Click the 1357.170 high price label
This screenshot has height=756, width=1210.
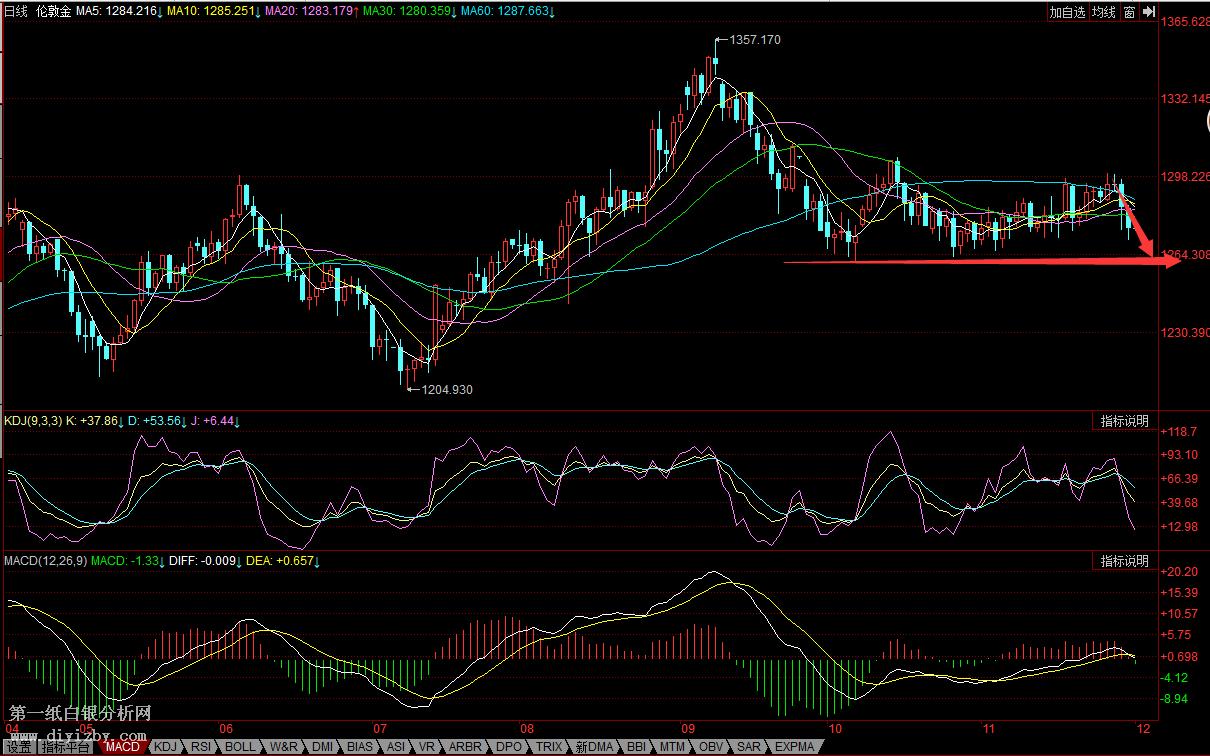click(x=755, y=40)
